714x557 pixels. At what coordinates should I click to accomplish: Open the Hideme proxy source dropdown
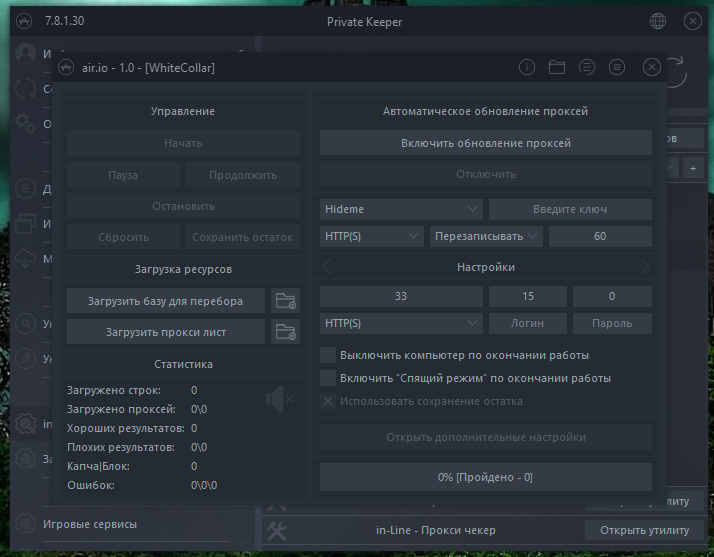401,209
